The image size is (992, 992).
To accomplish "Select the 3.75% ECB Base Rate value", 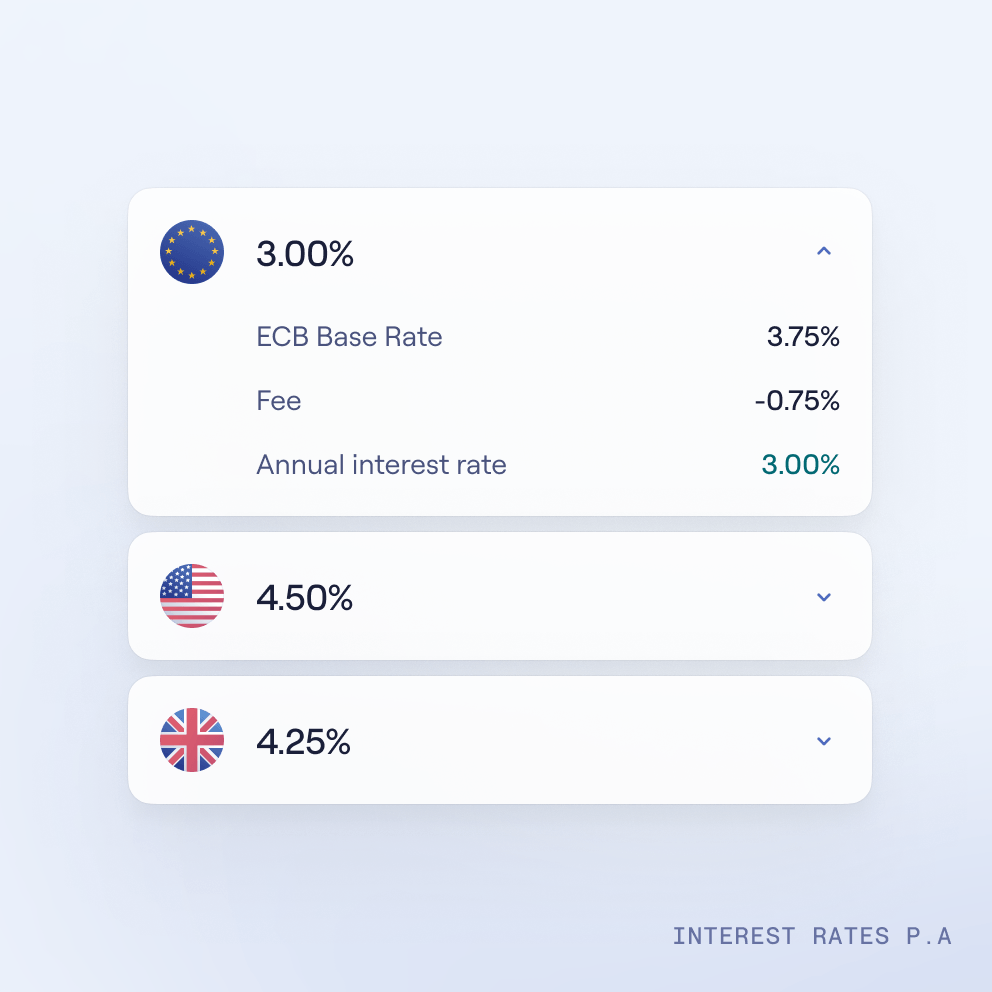I will click(x=803, y=337).
